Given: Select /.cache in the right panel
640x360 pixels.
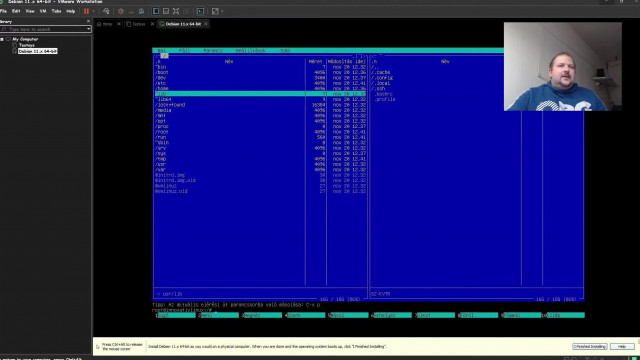Looking at the screenshot, I should point(381,72).
